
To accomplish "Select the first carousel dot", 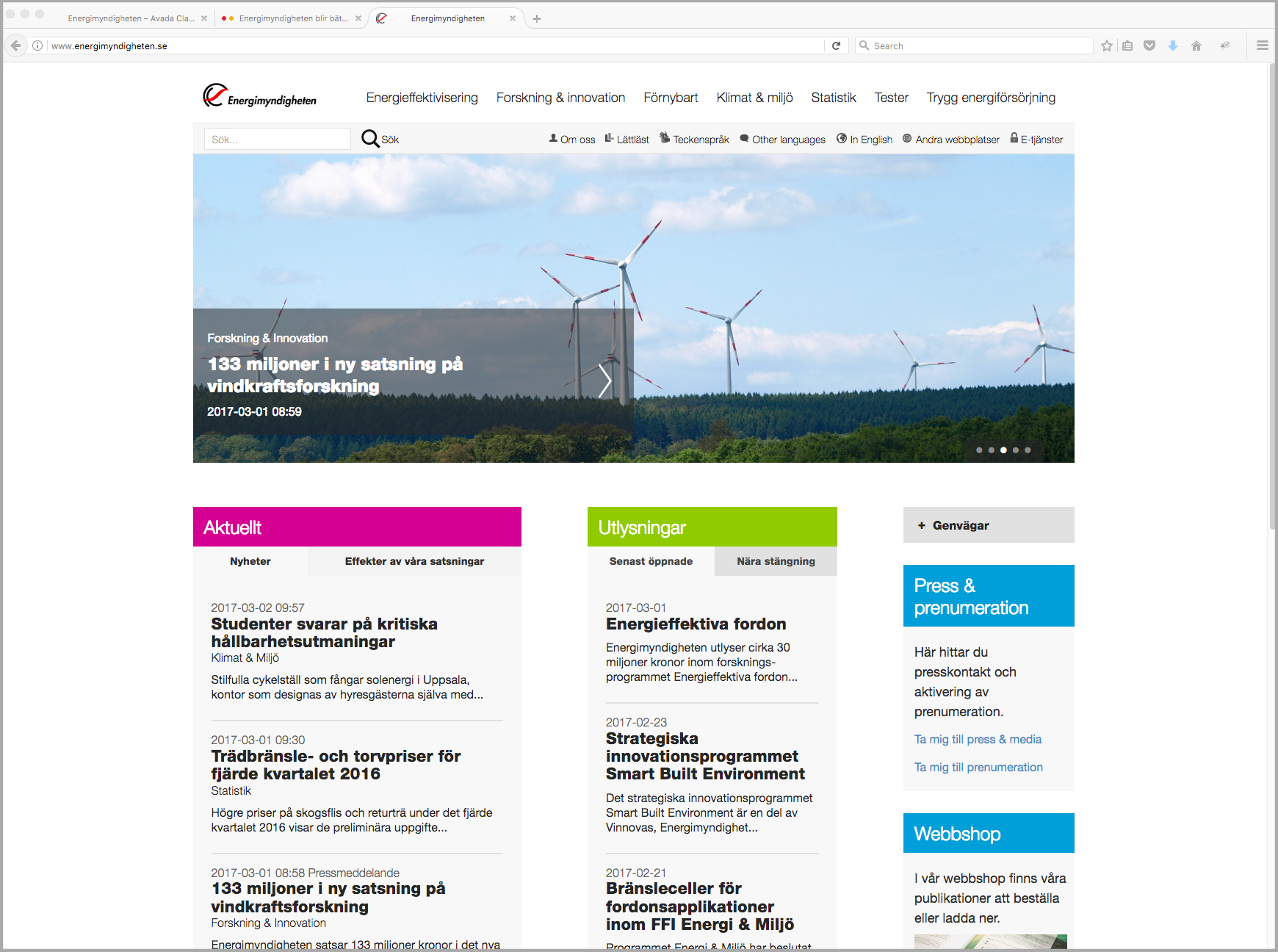I will [979, 450].
